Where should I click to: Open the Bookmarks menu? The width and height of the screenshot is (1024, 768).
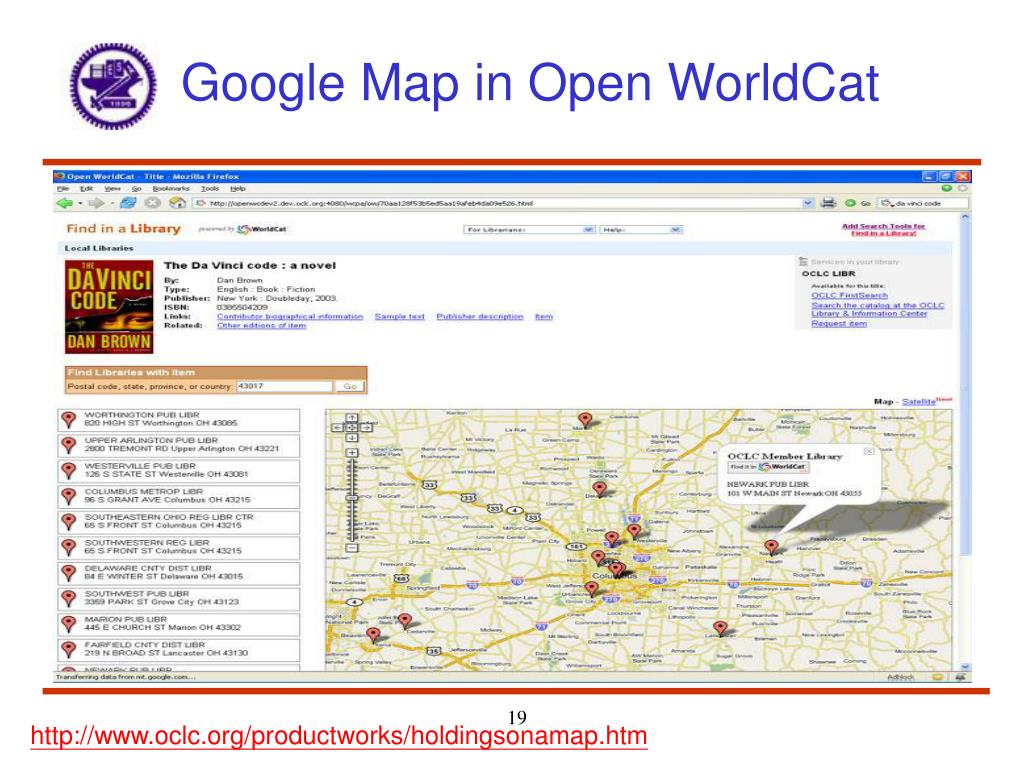tap(171, 189)
